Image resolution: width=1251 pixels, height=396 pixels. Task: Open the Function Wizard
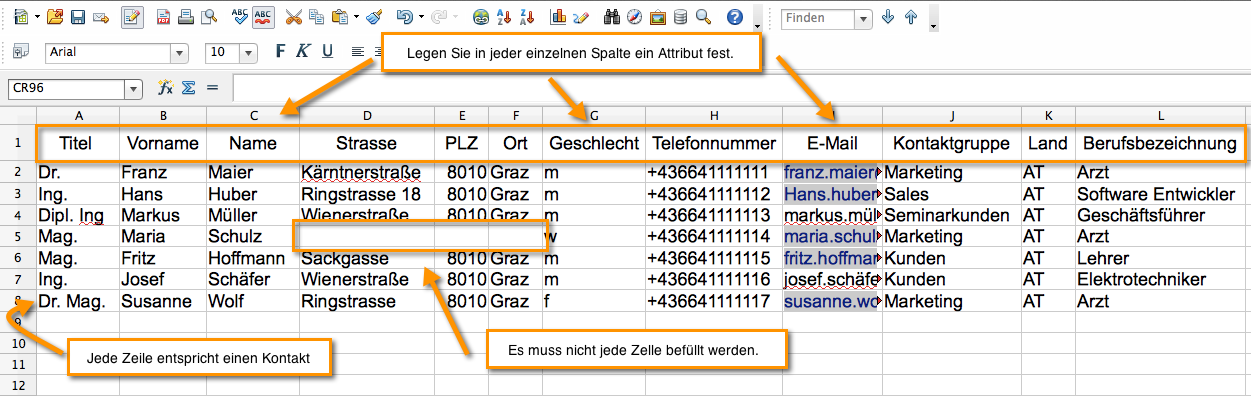pos(166,88)
